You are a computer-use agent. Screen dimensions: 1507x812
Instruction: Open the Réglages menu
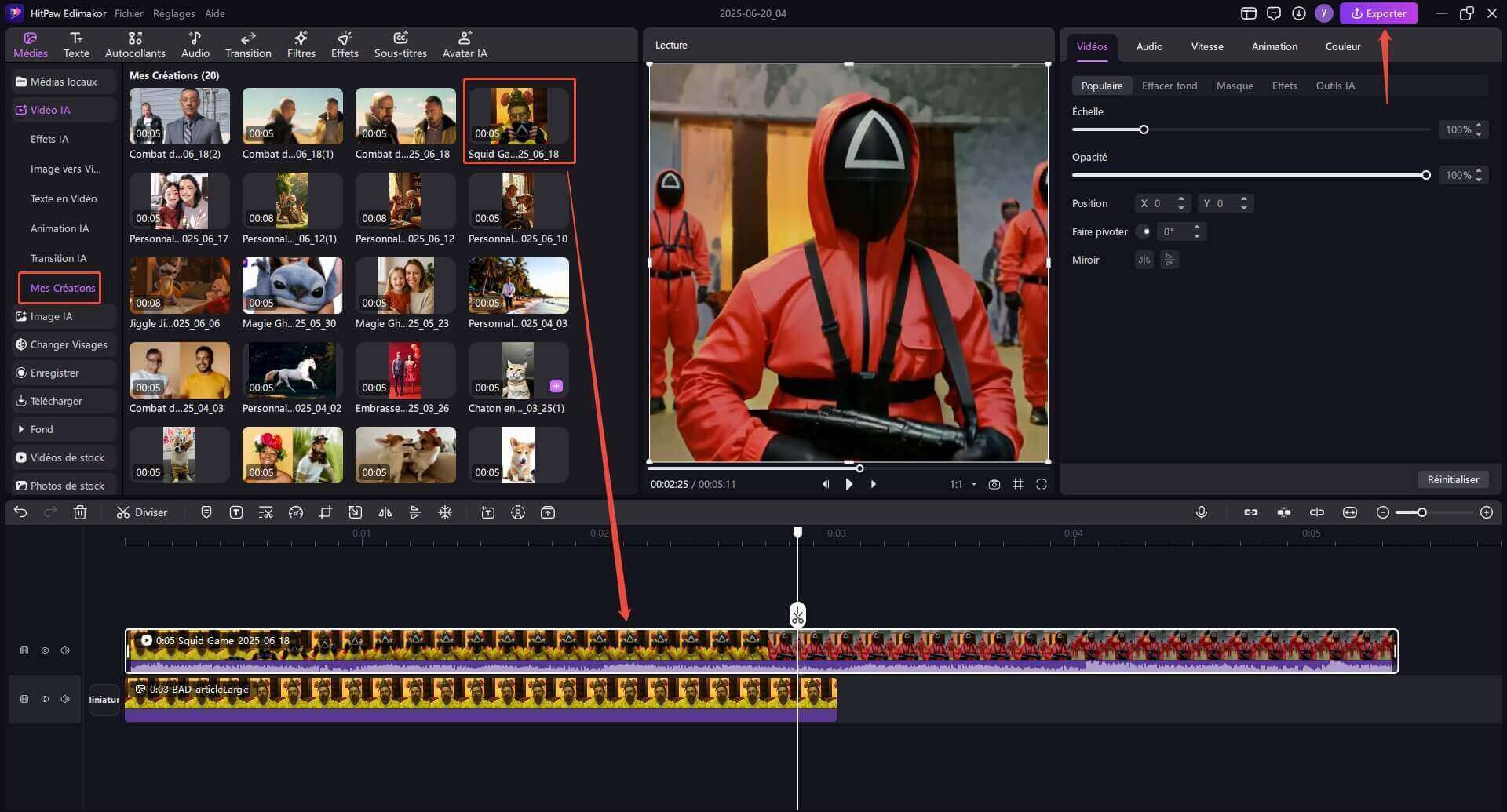click(173, 13)
